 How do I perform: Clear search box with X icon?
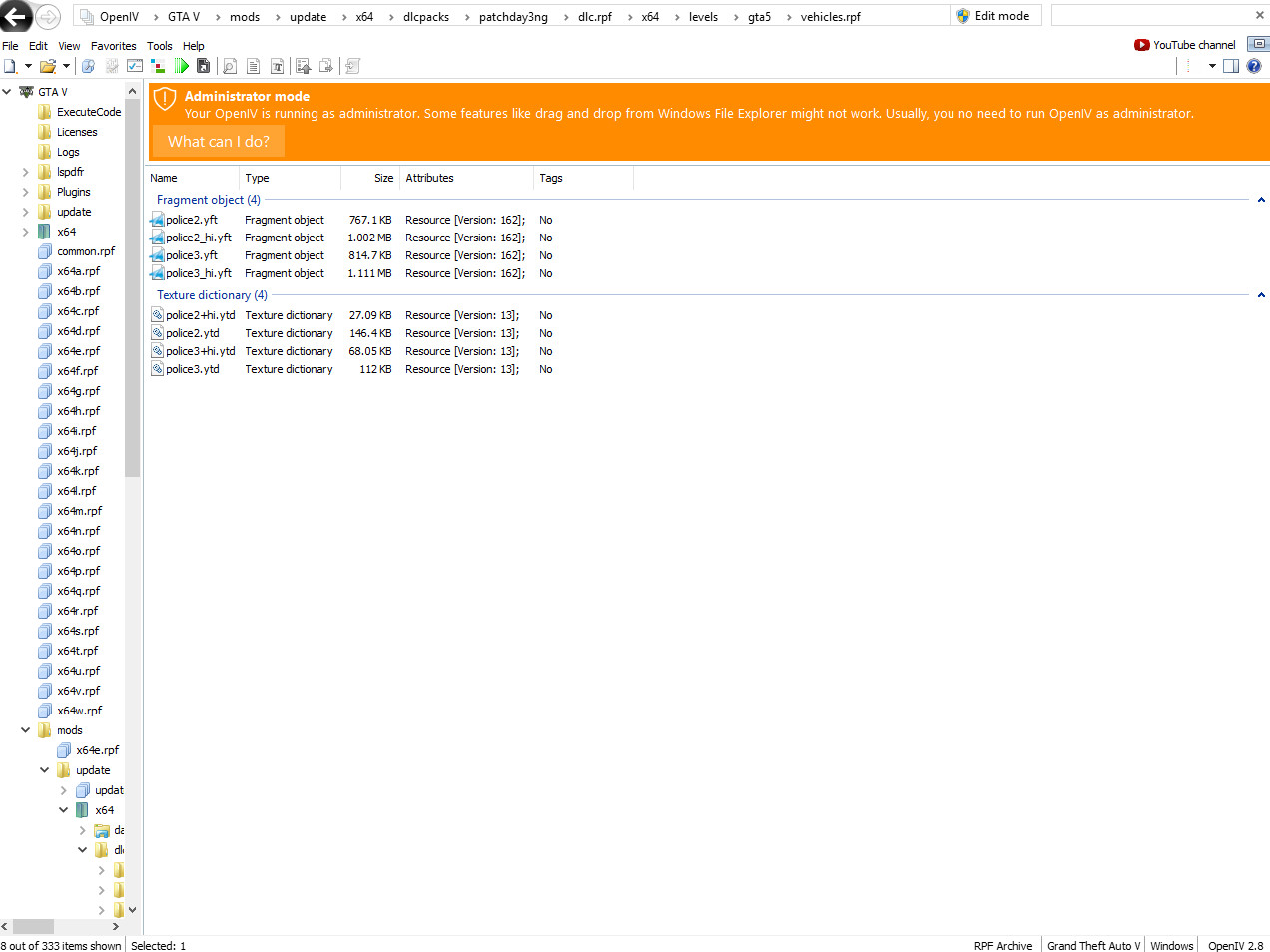(1259, 15)
